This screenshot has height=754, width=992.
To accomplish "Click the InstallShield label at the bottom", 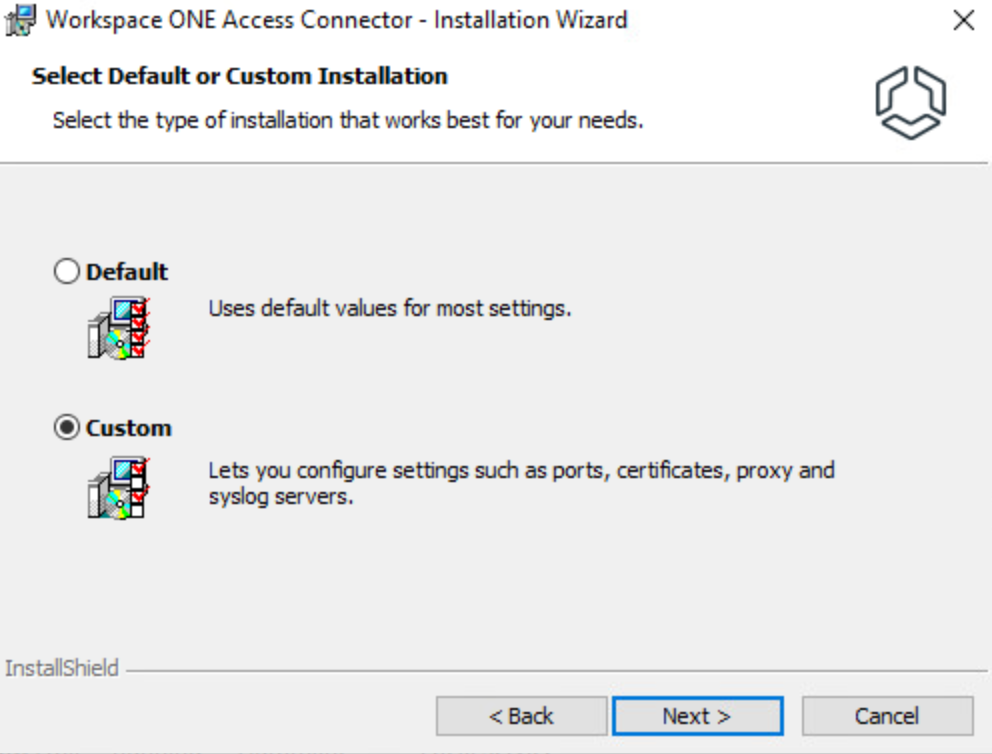I will pyautogui.click(x=62, y=668).
